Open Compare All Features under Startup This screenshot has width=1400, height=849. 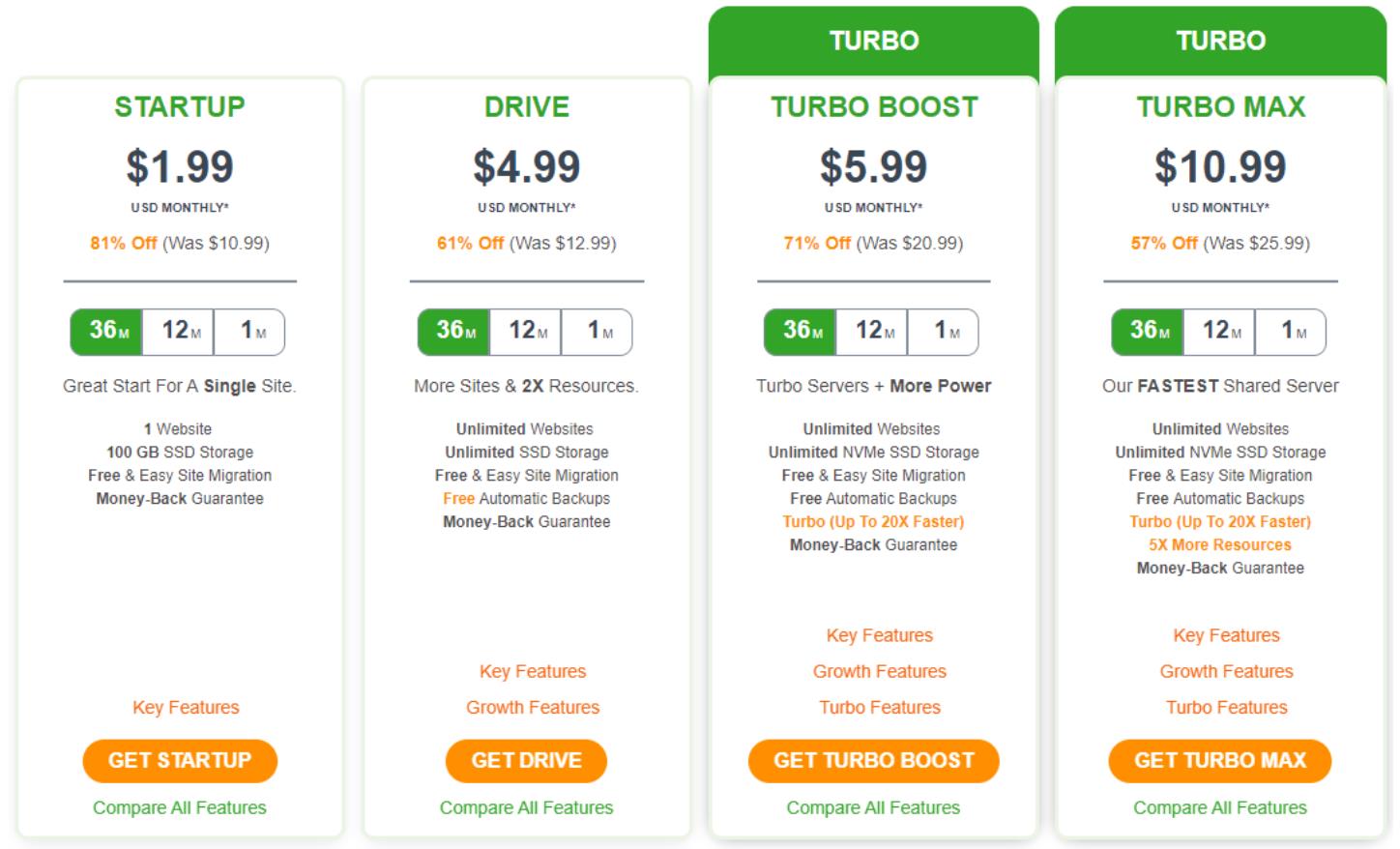180,808
